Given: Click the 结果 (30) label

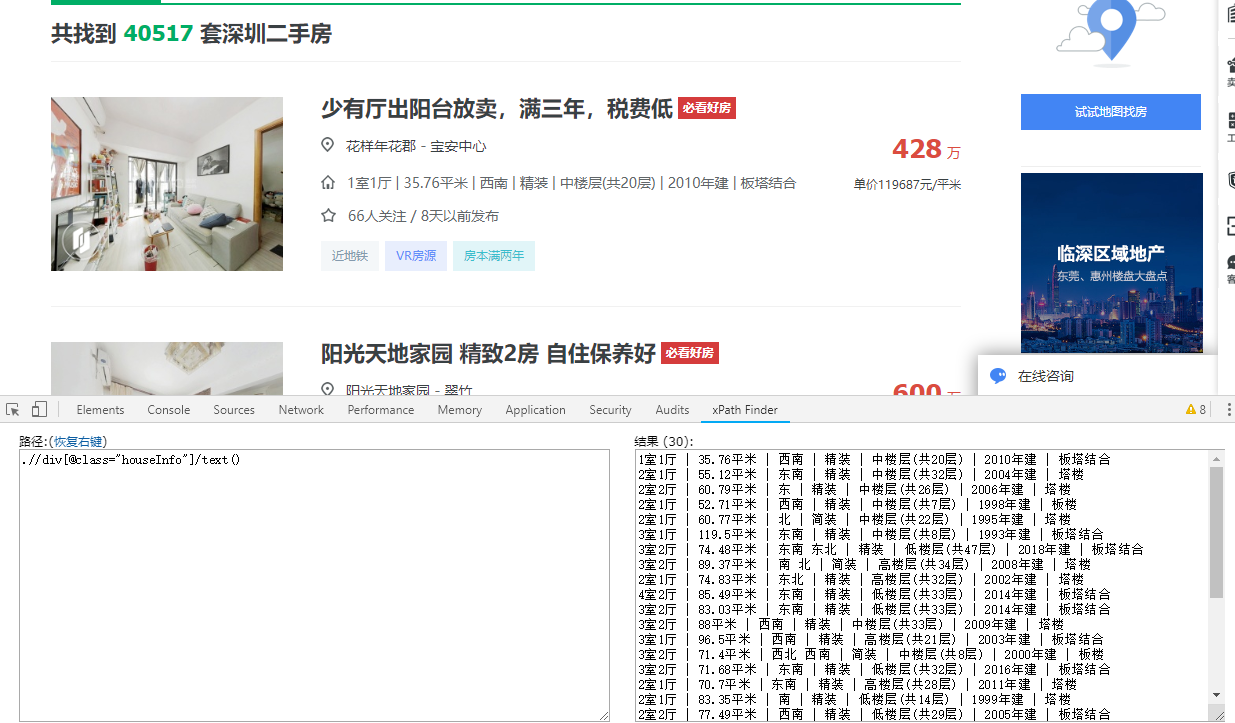Looking at the screenshot, I should pos(664,441).
